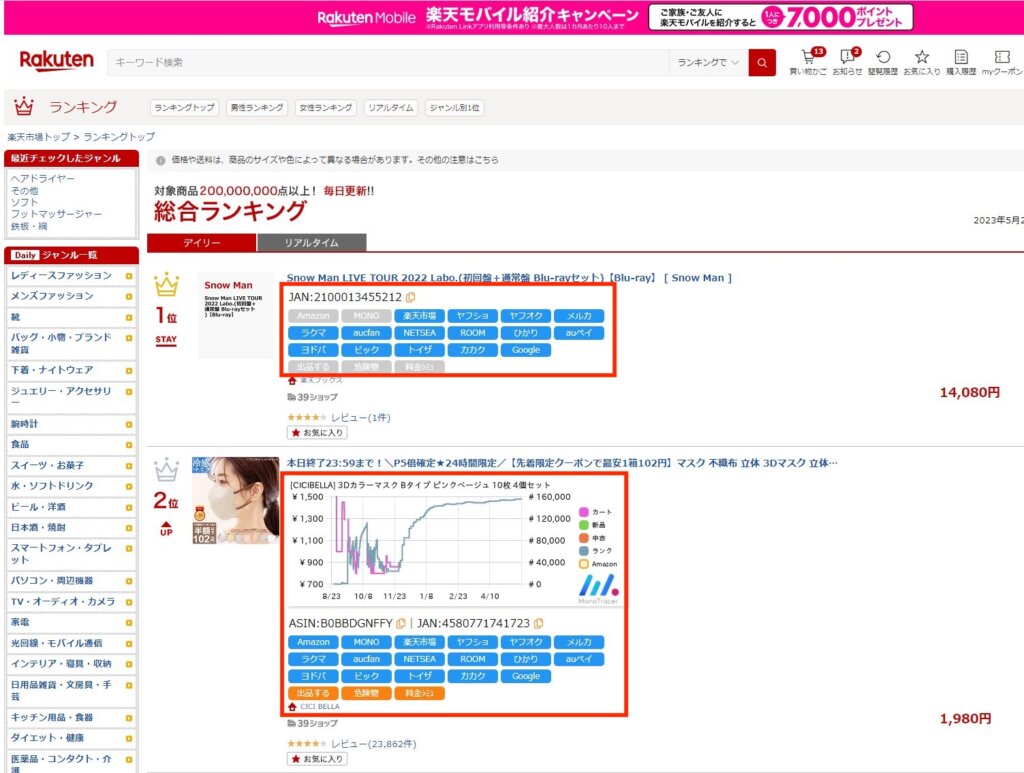Click the rank 1 gold crown icon
The height and width of the screenshot is (773, 1024).
(167, 284)
